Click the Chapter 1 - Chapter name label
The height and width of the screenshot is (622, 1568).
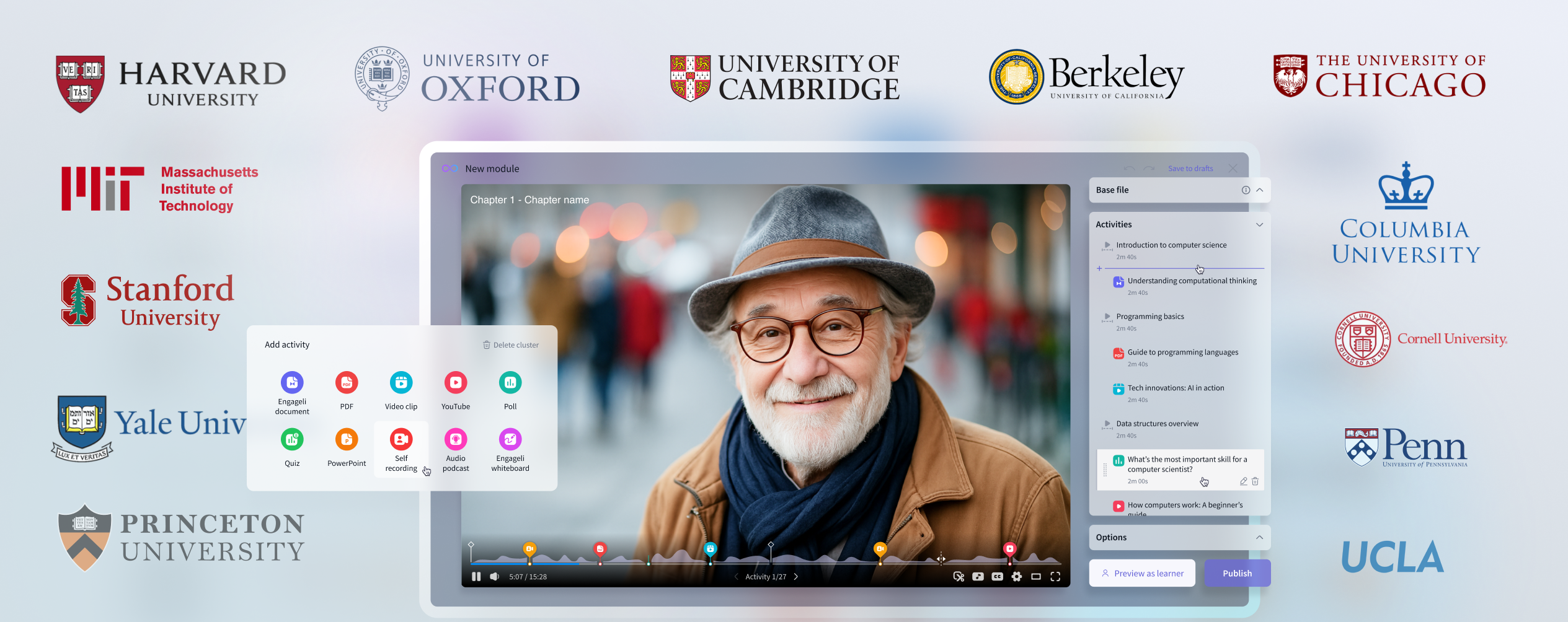pos(529,200)
